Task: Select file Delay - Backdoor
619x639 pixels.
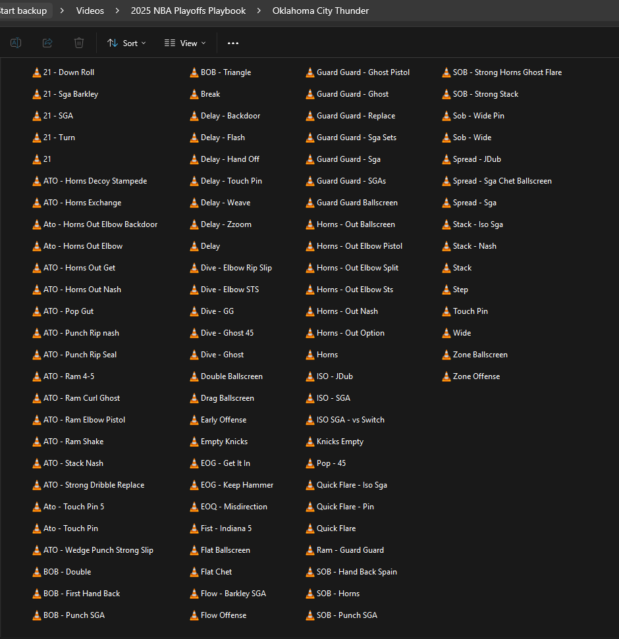Action: tap(225, 116)
